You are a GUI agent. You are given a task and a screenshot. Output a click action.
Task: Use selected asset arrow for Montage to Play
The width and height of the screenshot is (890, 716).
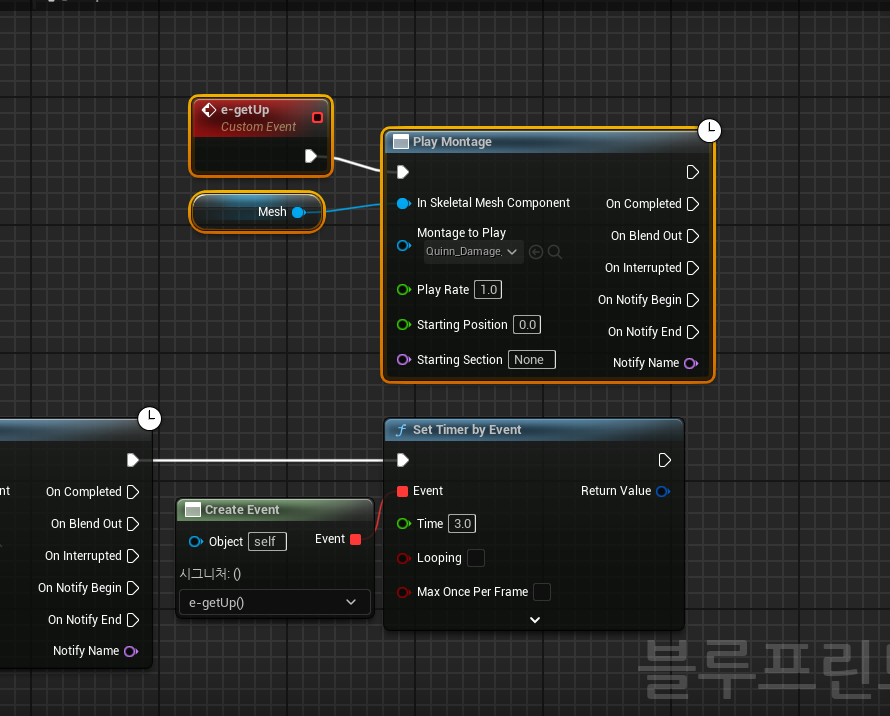(535, 252)
